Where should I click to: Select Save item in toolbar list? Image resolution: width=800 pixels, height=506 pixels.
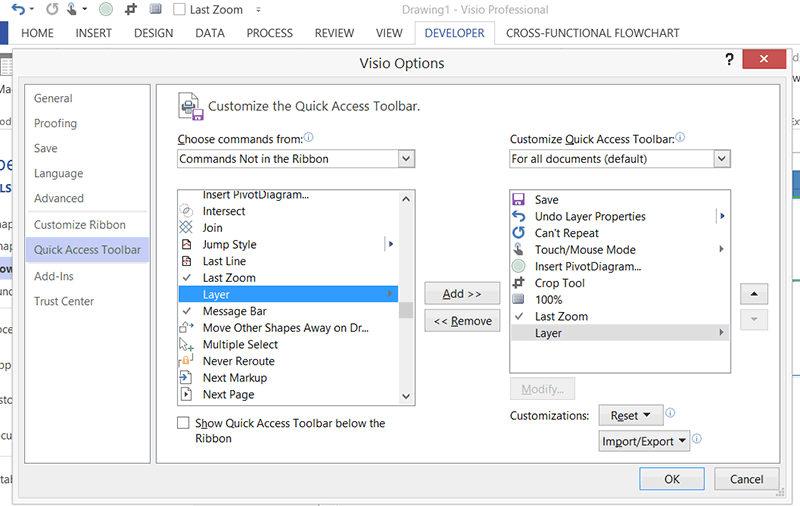click(x=619, y=200)
